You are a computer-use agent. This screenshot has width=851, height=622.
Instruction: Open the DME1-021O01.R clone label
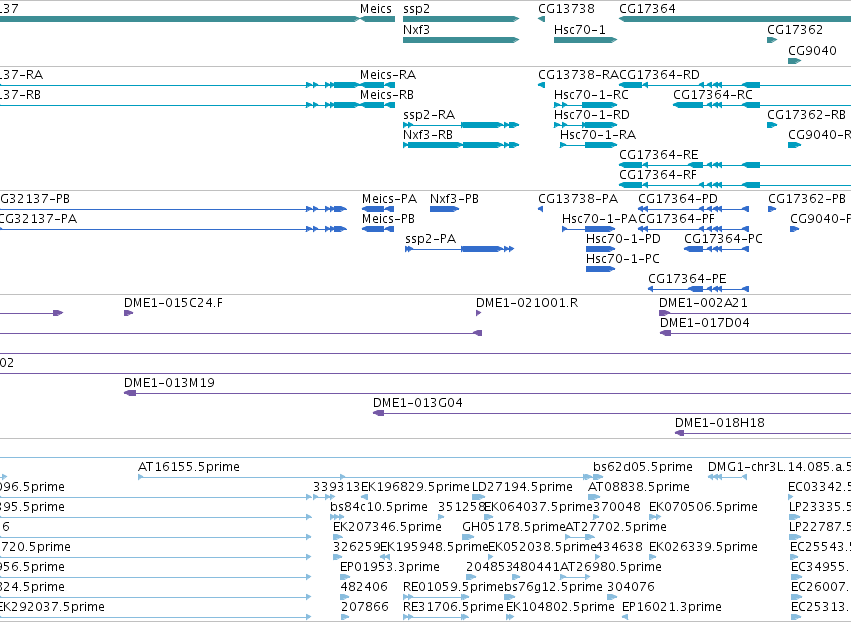526,303
